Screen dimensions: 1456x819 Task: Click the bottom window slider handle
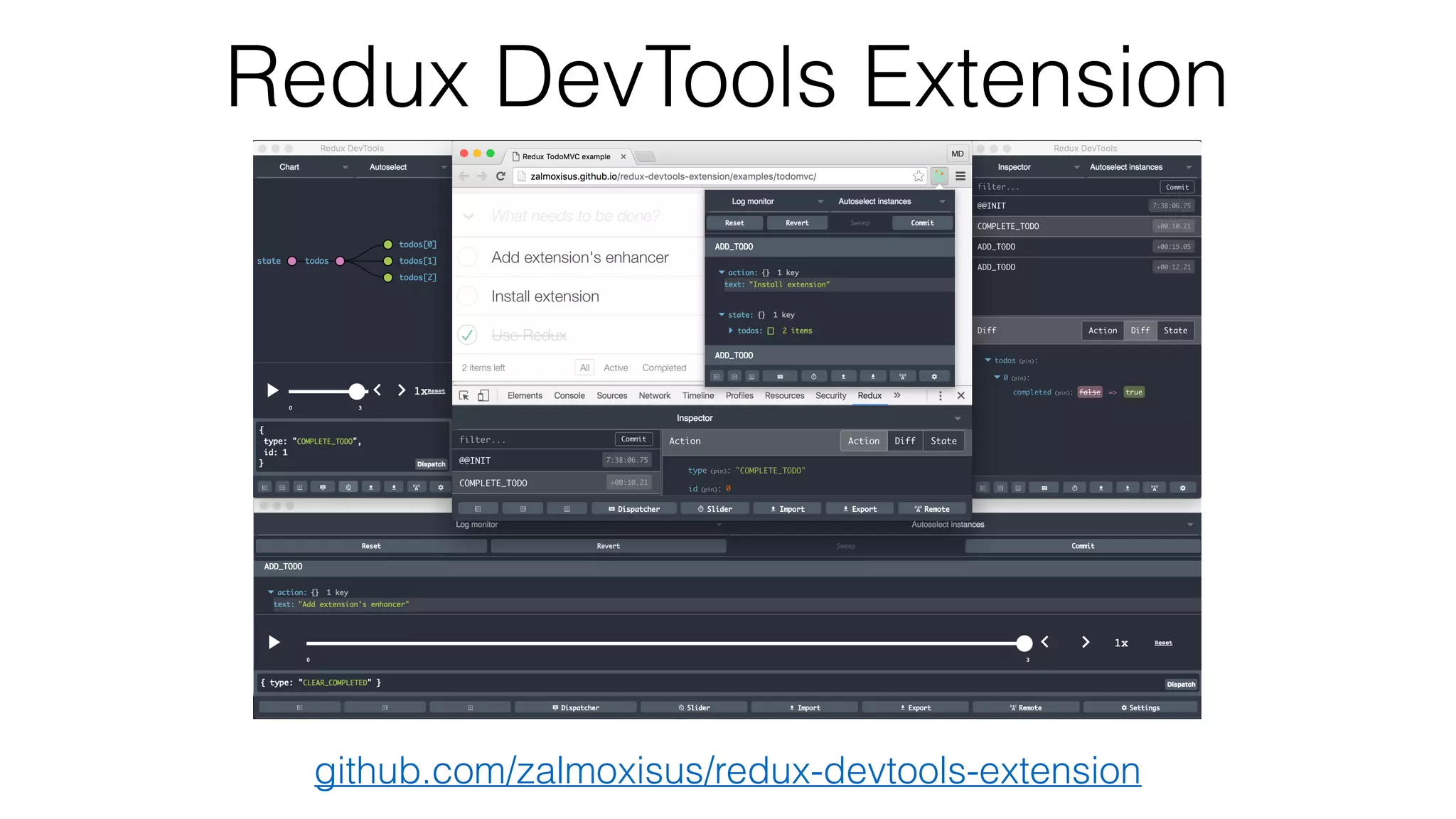[x=1024, y=643]
